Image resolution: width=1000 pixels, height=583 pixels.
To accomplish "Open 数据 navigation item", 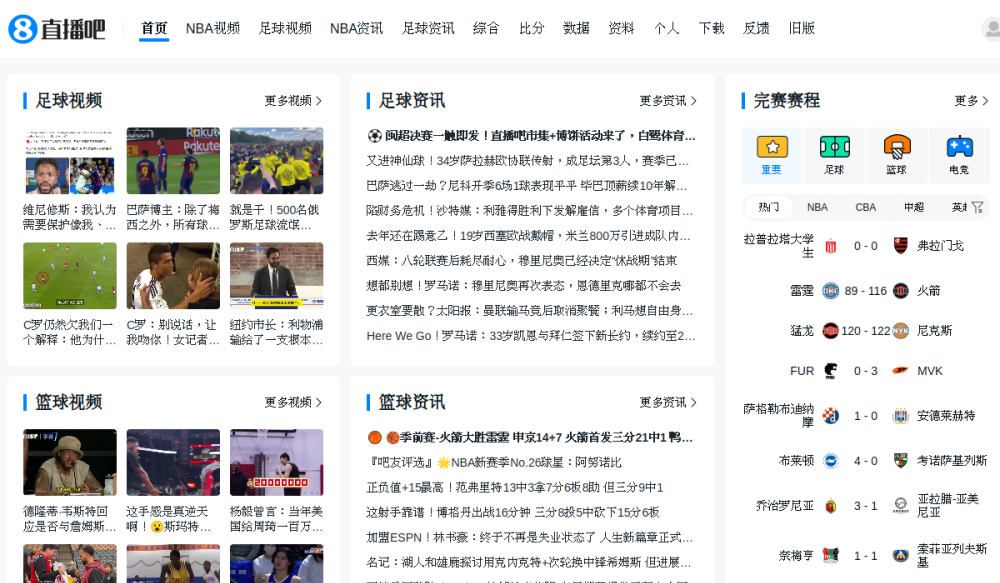I will tap(576, 28).
